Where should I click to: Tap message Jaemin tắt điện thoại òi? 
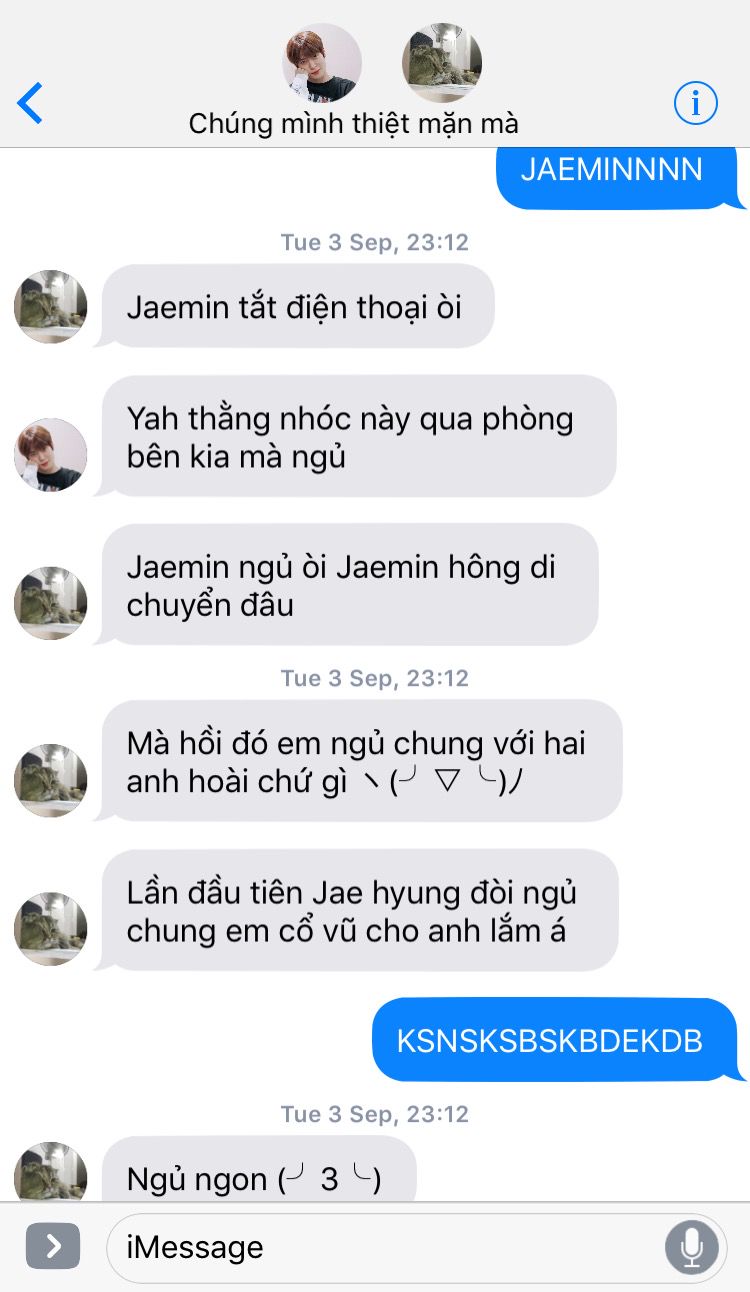coord(296,306)
